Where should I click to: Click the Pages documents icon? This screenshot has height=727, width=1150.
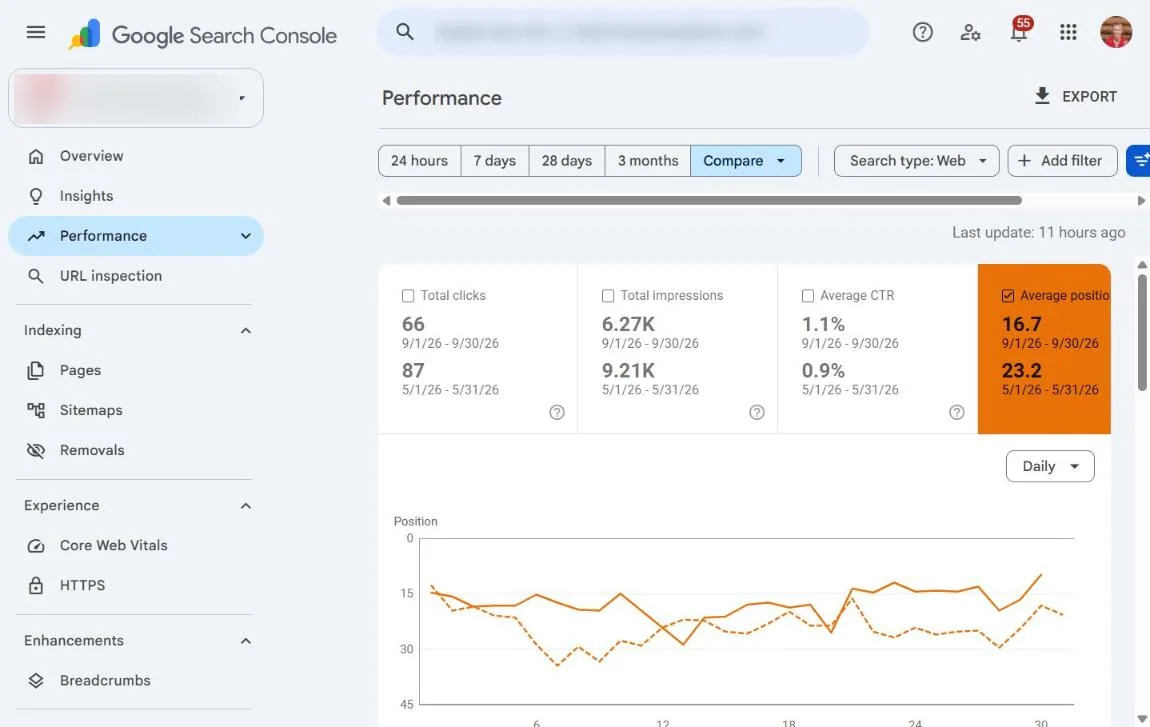pos(35,370)
